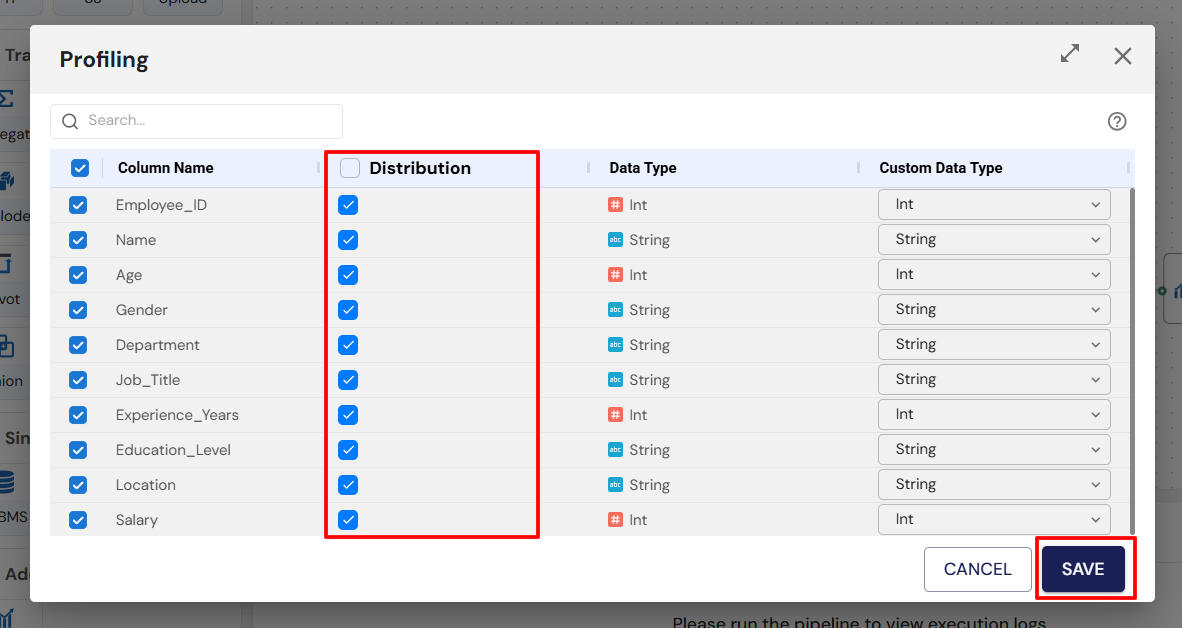This screenshot has width=1182, height=628.
Task: Click the magnifier icon in the search bar
Action: click(x=69, y=120)
